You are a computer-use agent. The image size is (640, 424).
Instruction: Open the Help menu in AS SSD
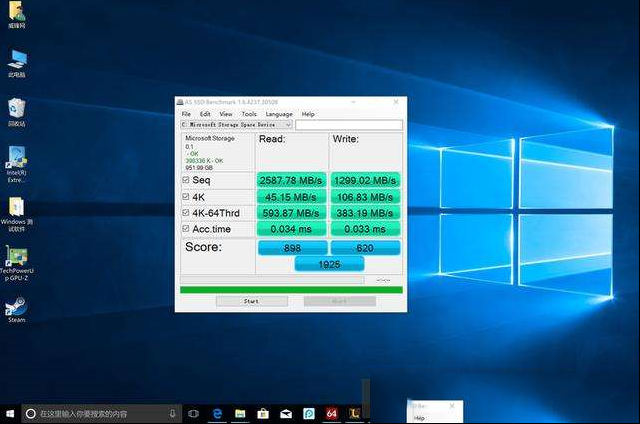point(308,114)
